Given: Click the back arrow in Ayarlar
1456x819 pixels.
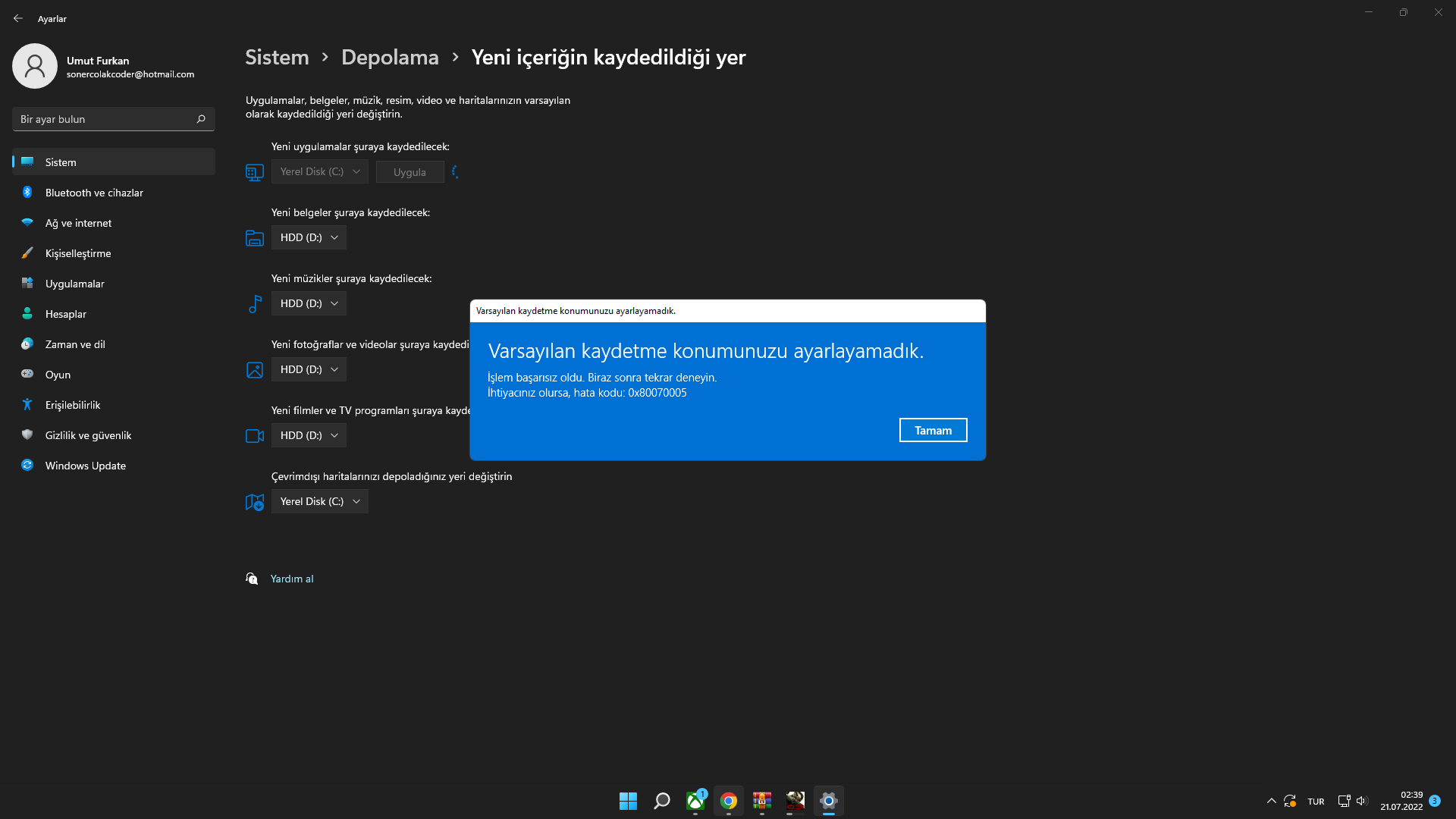Looking at the screenshot, I should pyautogui.click(x=18, y=18).
